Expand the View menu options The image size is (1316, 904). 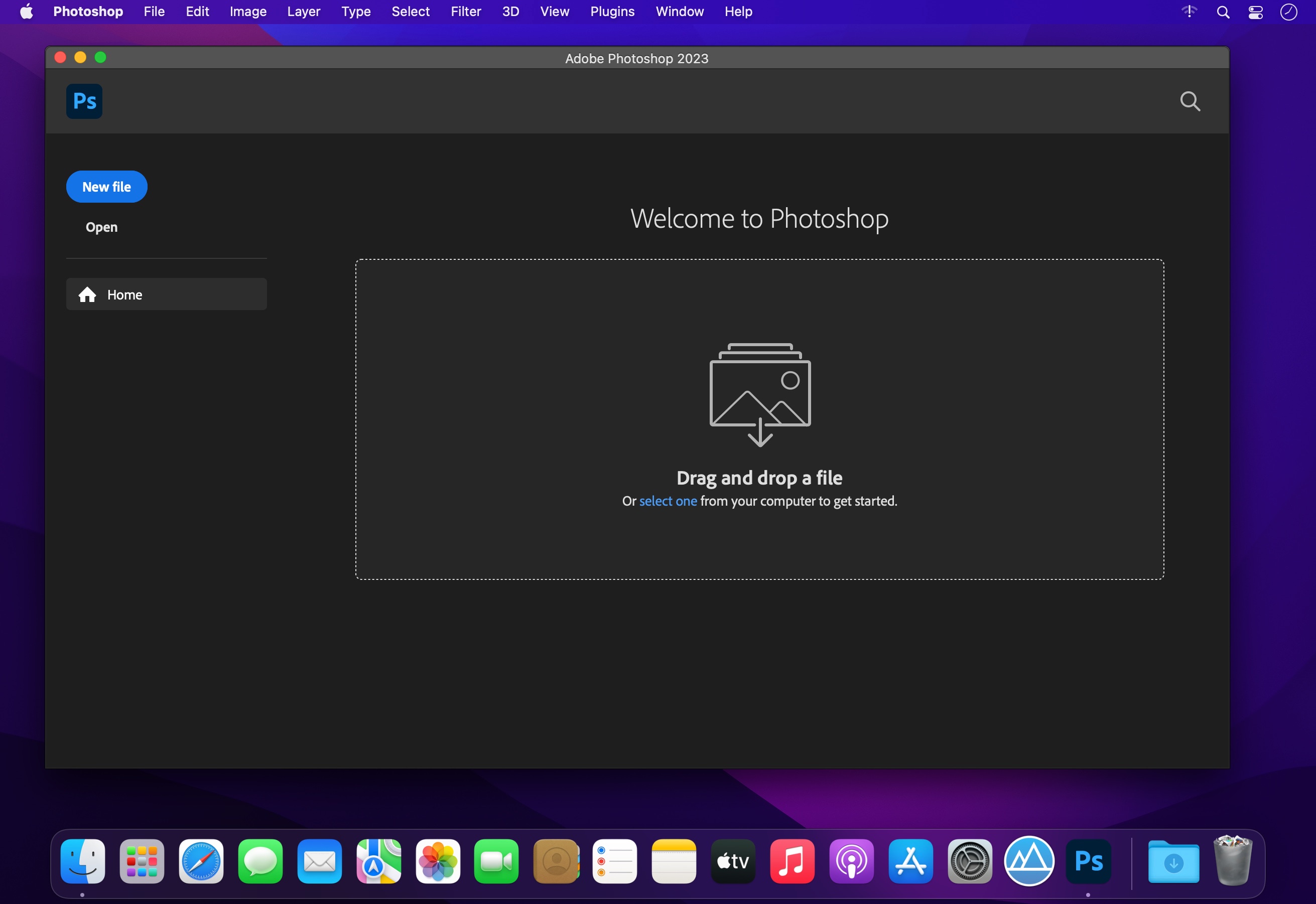point(553,11)
